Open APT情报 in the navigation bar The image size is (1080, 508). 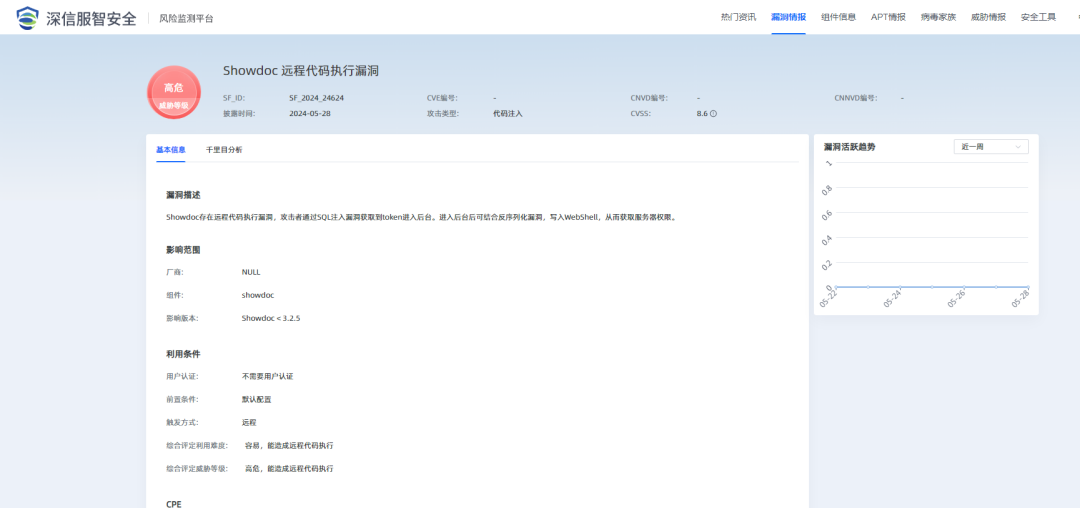[888, 17]
